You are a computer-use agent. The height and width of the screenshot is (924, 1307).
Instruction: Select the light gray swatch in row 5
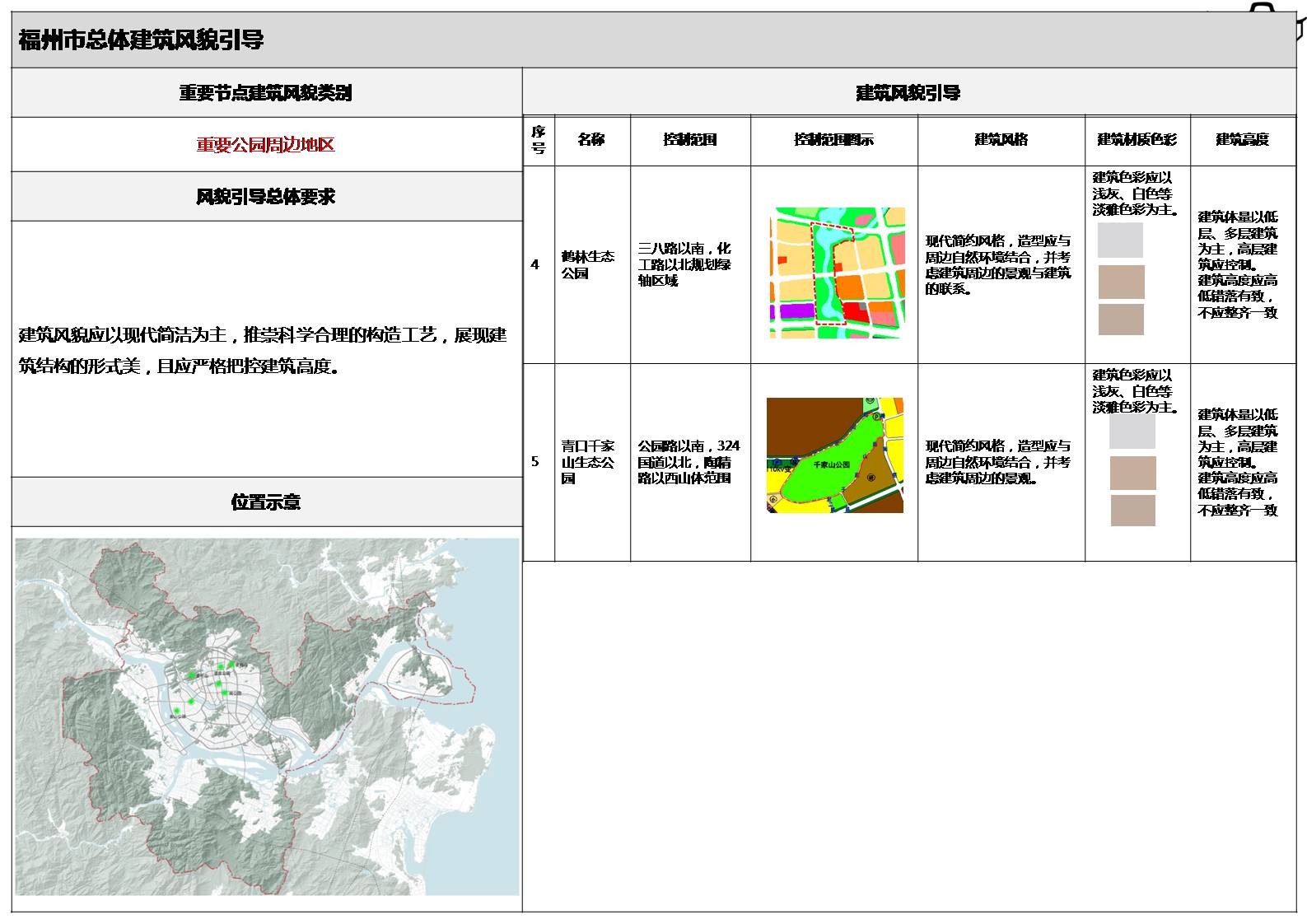[1132, 432]
